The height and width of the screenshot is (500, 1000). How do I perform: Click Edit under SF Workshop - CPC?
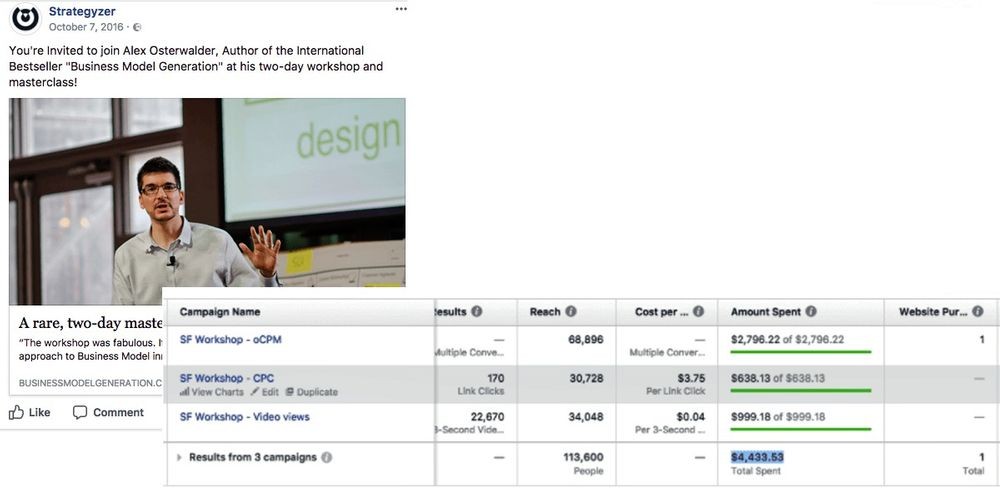click(264, 392)
